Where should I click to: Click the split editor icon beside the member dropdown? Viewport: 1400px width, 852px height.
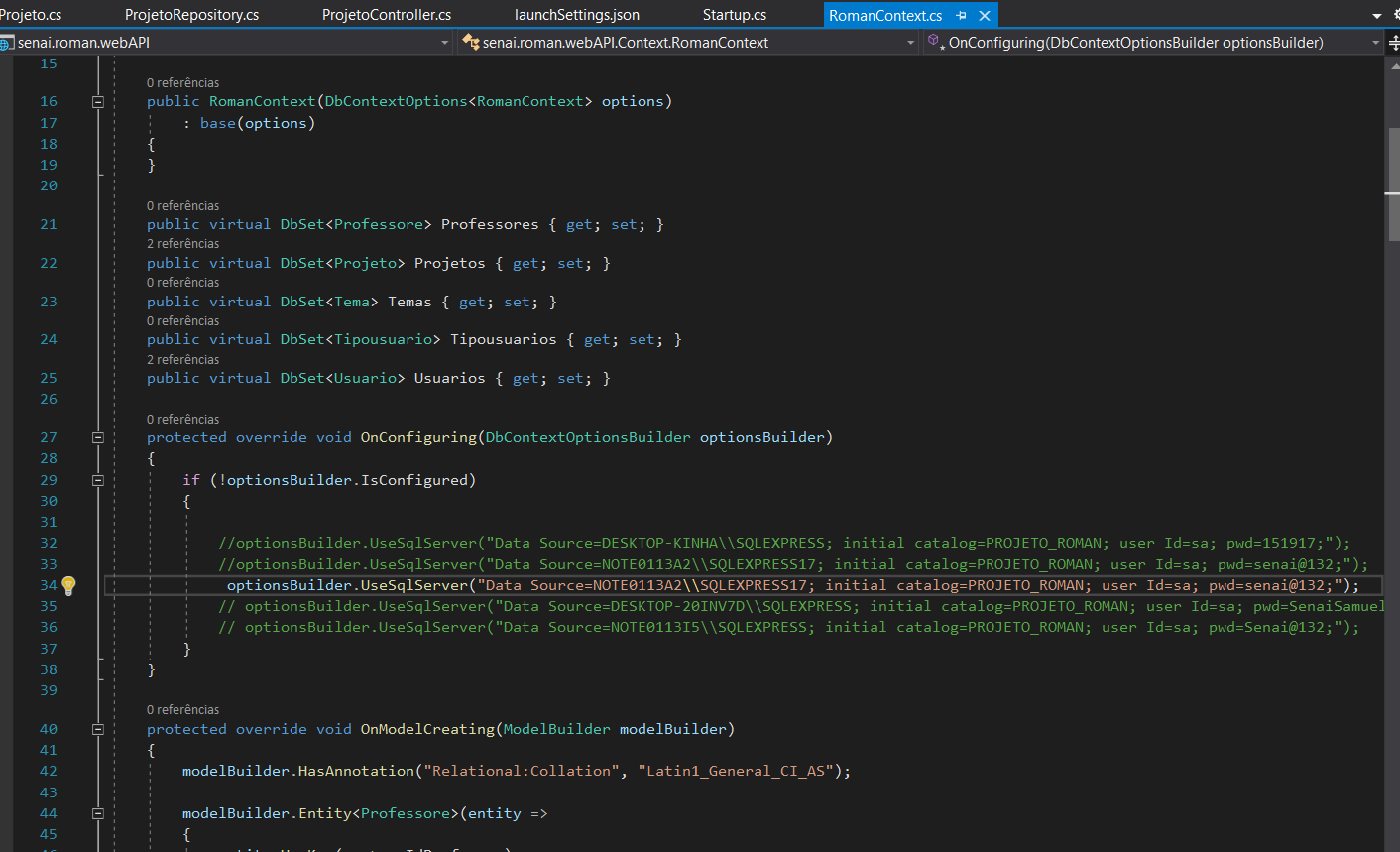(x=1393, y=43)
